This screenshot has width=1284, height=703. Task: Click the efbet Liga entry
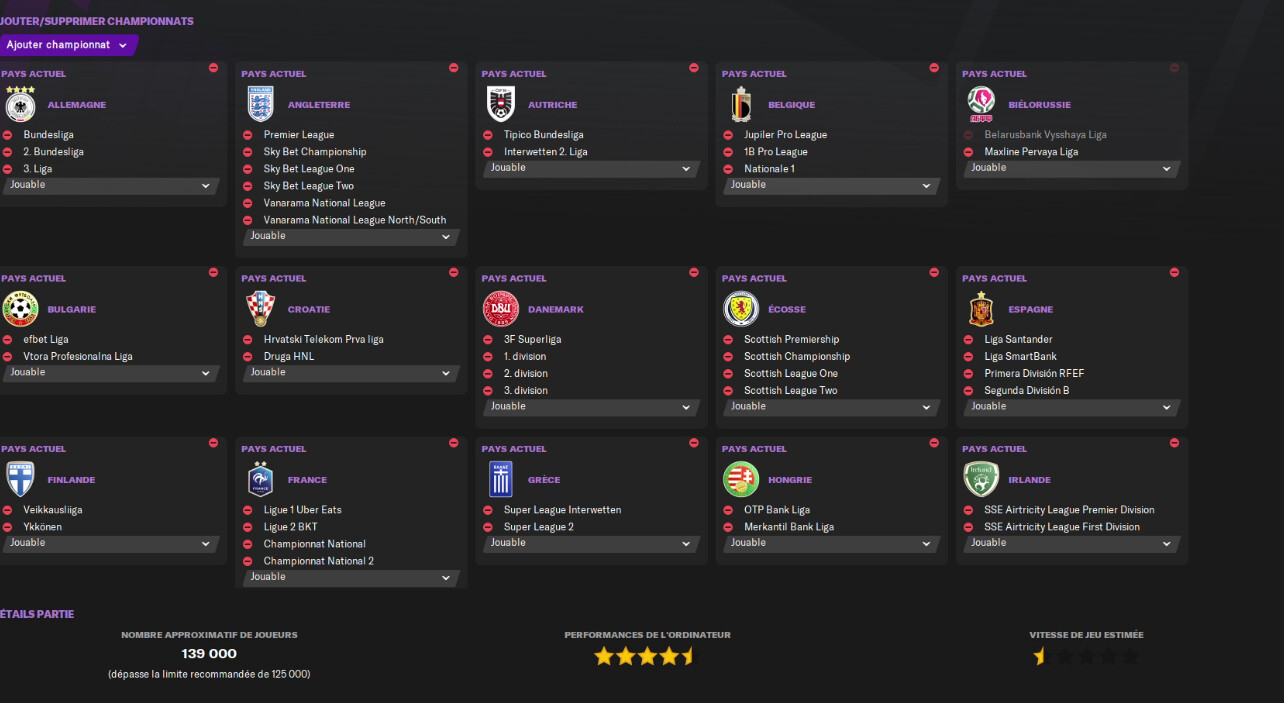(46, 340)
